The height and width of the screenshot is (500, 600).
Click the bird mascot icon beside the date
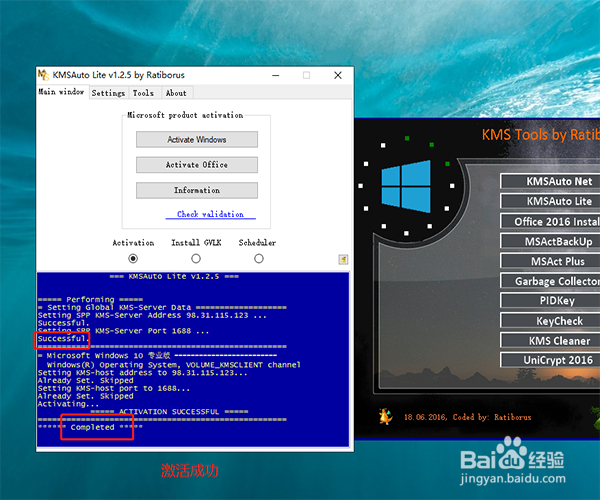386,417
